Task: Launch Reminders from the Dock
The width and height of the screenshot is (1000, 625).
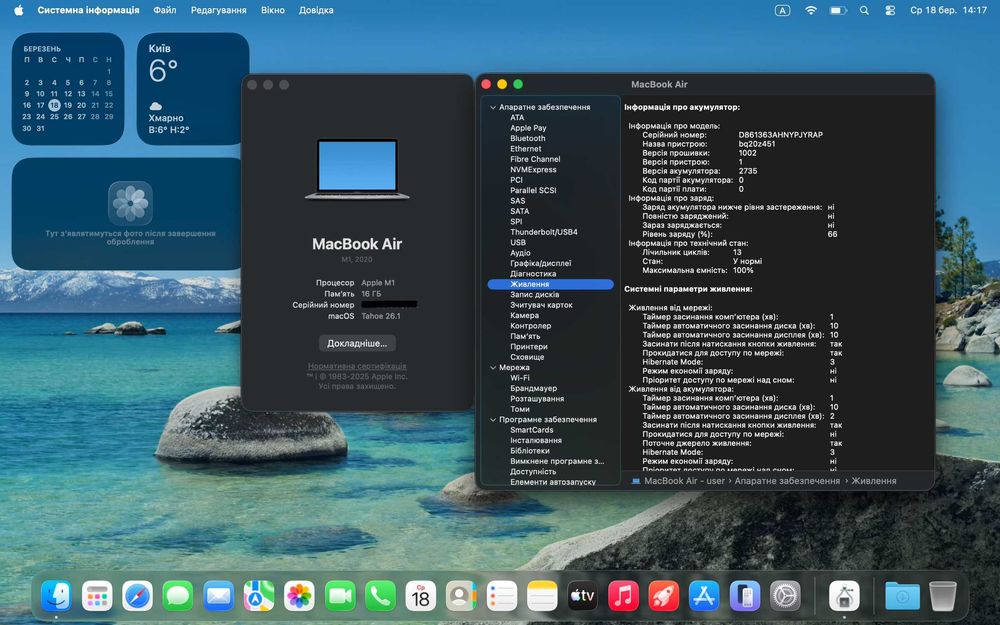Action: click(502, 596)
